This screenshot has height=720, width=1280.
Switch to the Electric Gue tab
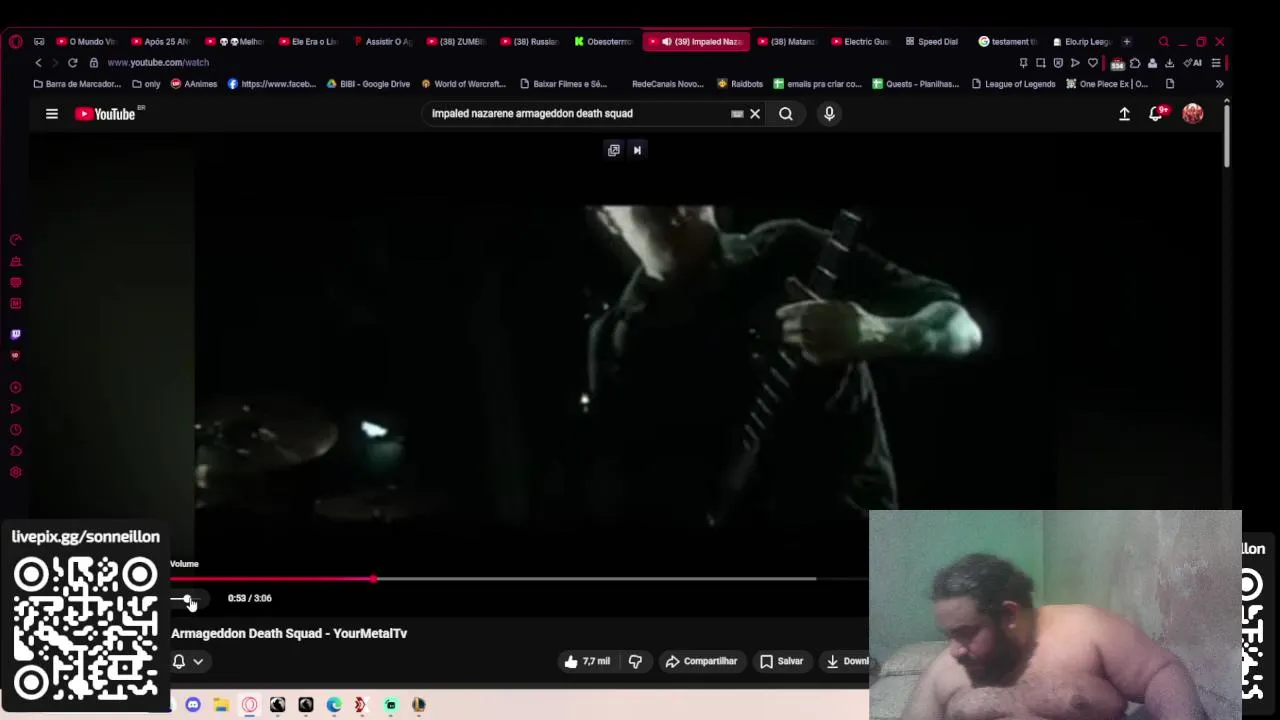(861, 41)
